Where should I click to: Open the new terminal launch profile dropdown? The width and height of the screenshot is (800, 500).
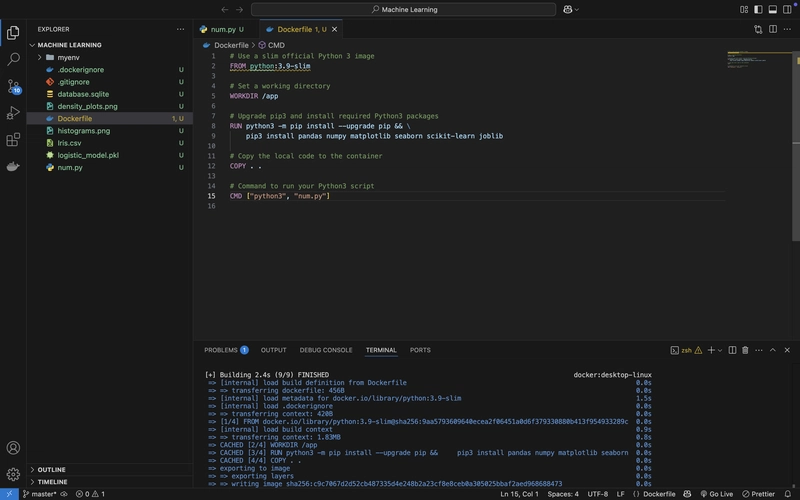(x=720, y=350)
